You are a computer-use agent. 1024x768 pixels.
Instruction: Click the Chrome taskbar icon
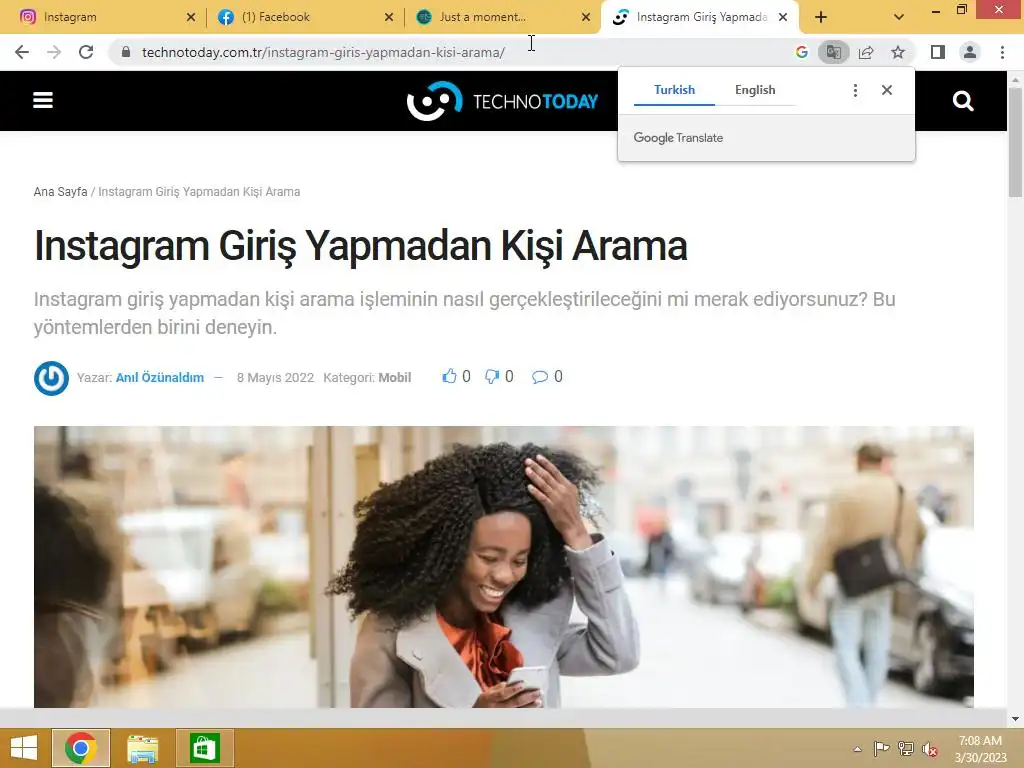click(x=81, y=748)
